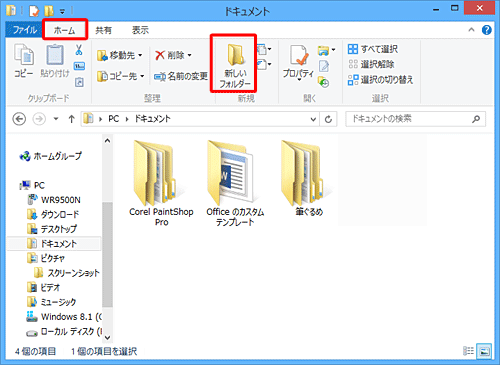Open the ファイル tab
This screenshot has width=500, height=365.
pyautogui.click(x=23, y=30)
